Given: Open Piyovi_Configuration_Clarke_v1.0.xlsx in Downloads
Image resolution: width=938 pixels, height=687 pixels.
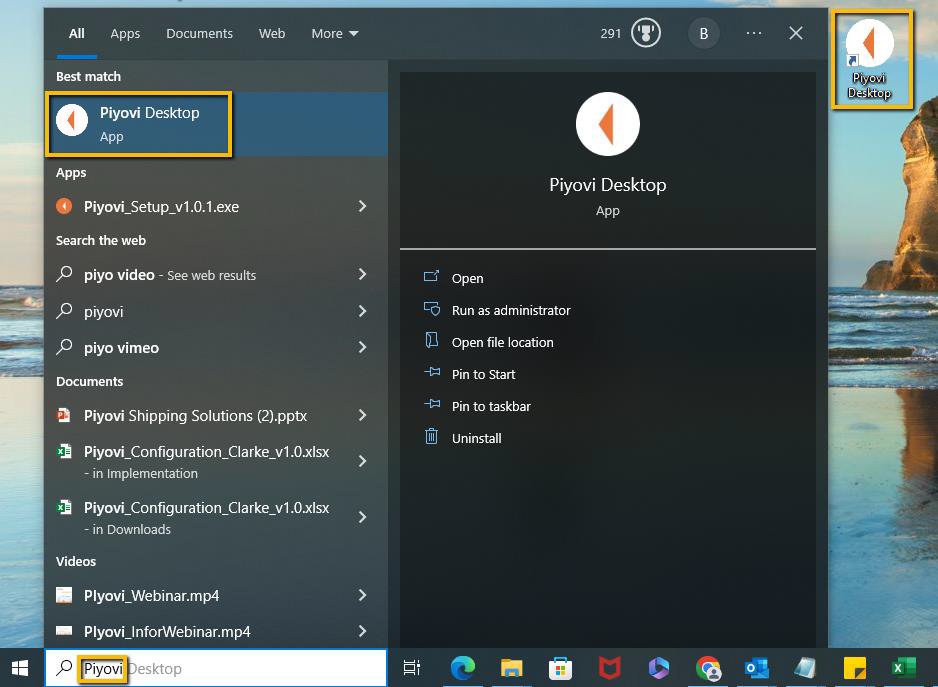Looking at the screenshot, I should (216, 518).
